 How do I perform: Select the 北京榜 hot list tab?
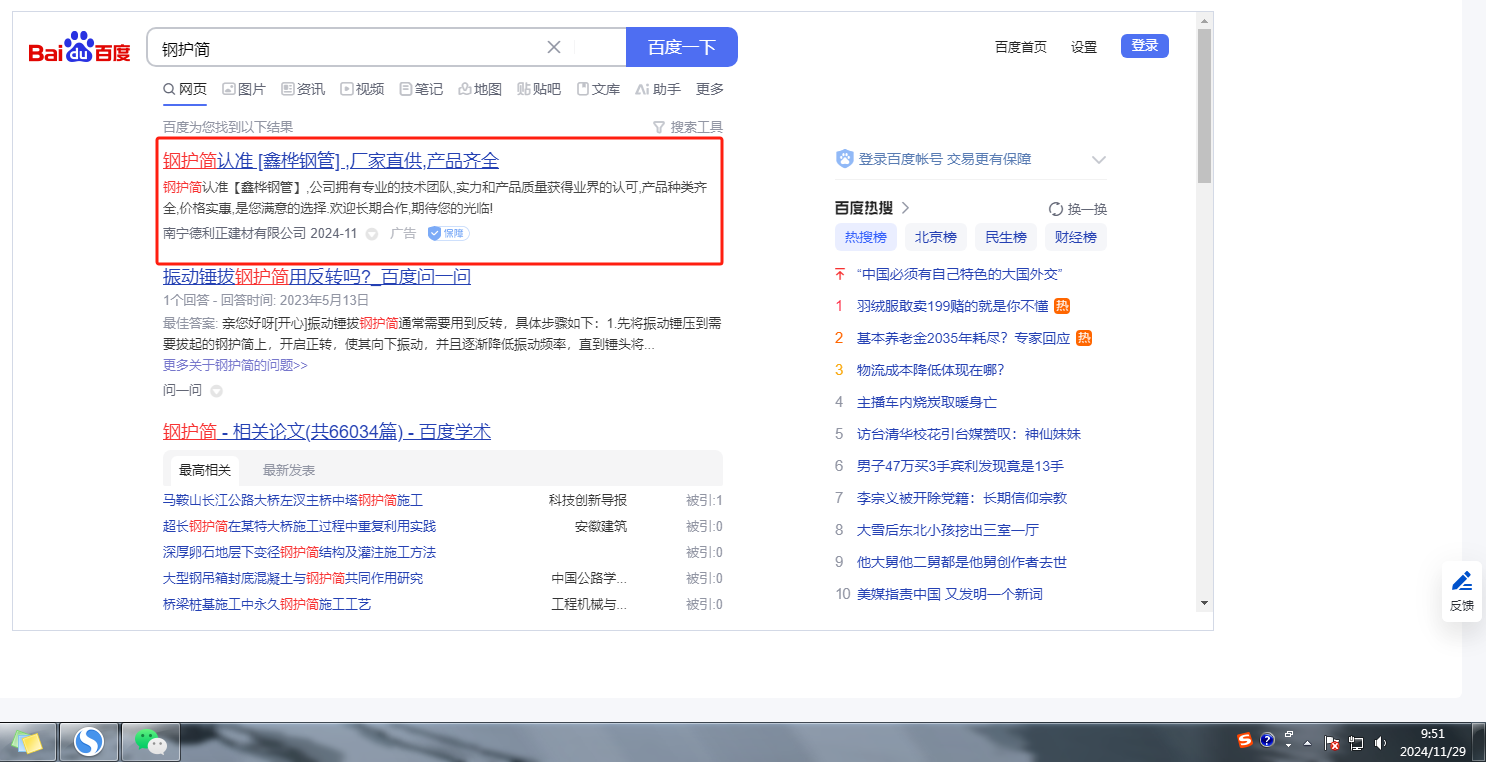pos(936,237)
